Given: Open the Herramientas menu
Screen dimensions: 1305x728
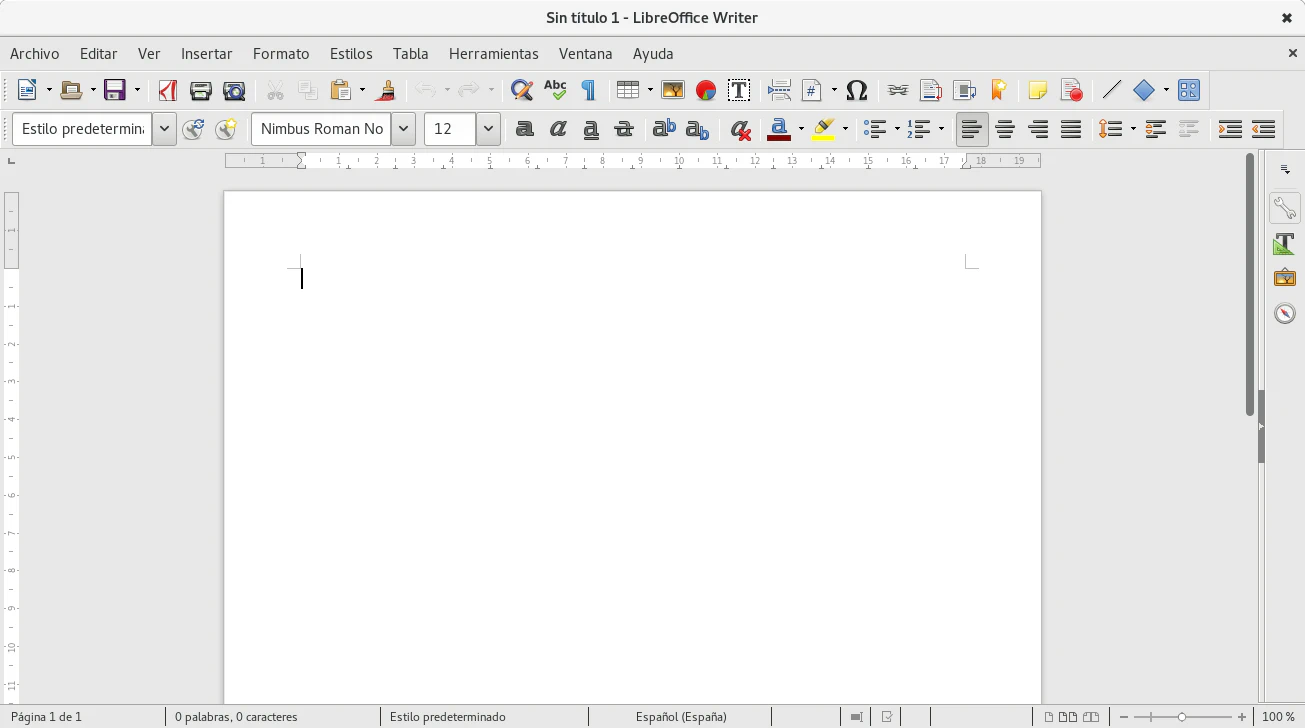Looking at the screenshot, I should pyautogui.click(x=493, y=54).
